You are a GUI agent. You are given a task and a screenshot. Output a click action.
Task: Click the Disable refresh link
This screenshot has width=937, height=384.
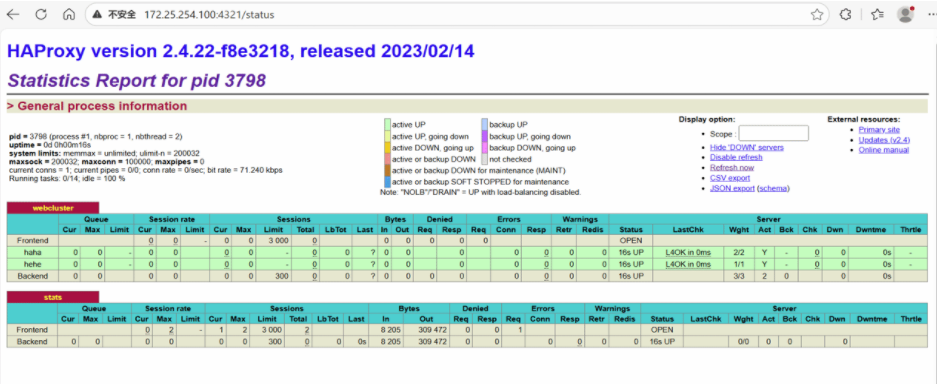coord(736,157)
